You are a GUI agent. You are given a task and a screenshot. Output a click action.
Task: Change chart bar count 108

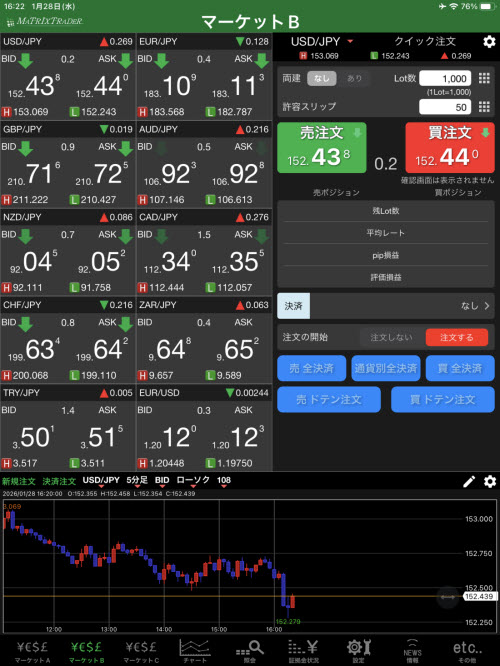coord(224,481)
